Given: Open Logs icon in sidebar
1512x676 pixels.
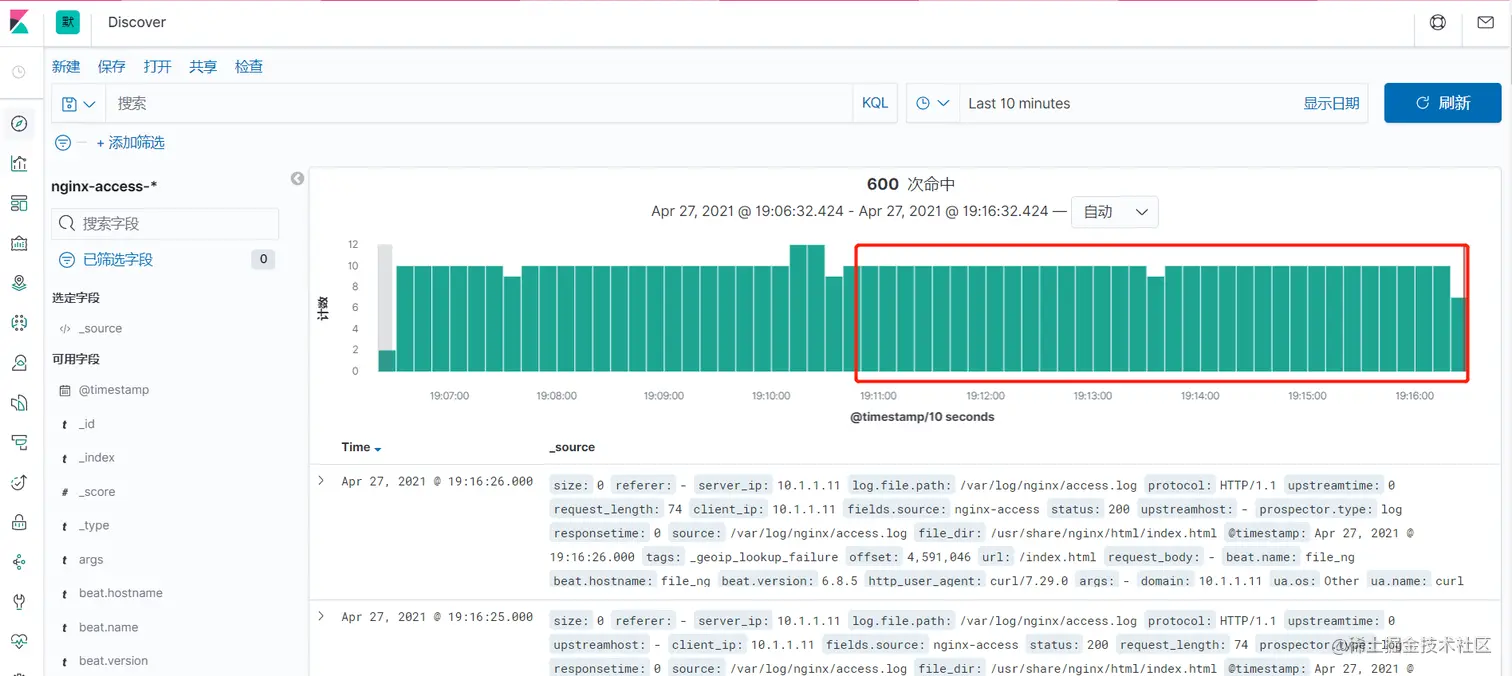Looking at the screenshot, I should [x=19, y=402].
